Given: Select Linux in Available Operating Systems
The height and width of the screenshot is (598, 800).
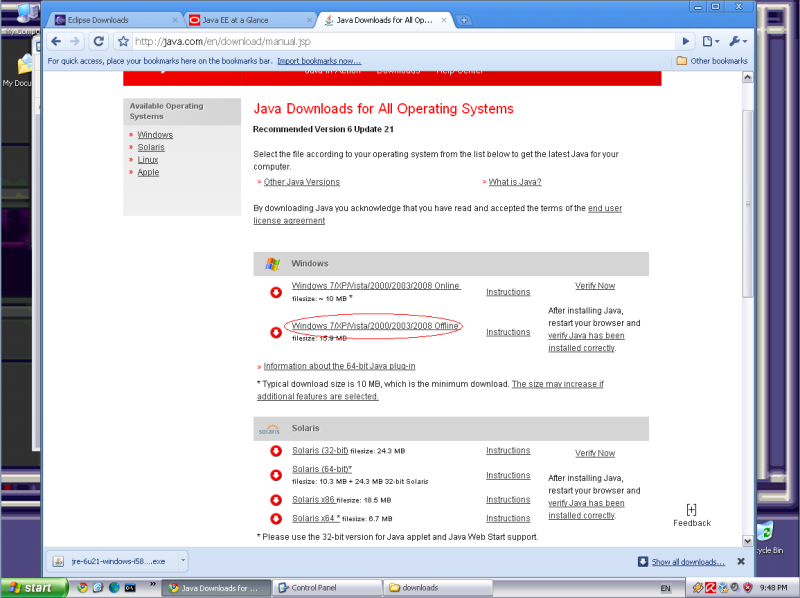Looking at the screenshot, I should (148, 160).
